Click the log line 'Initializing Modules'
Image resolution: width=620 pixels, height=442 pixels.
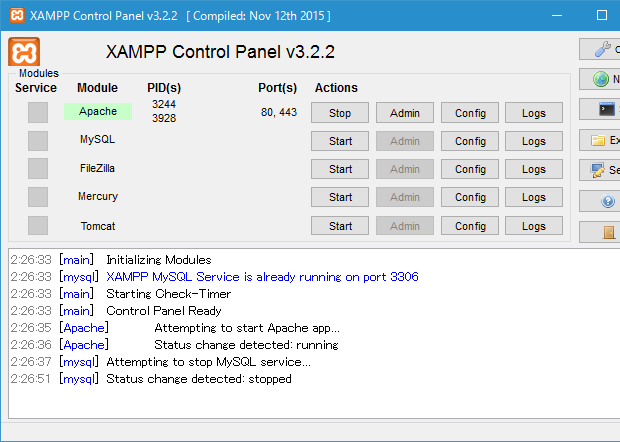[159, 260]
